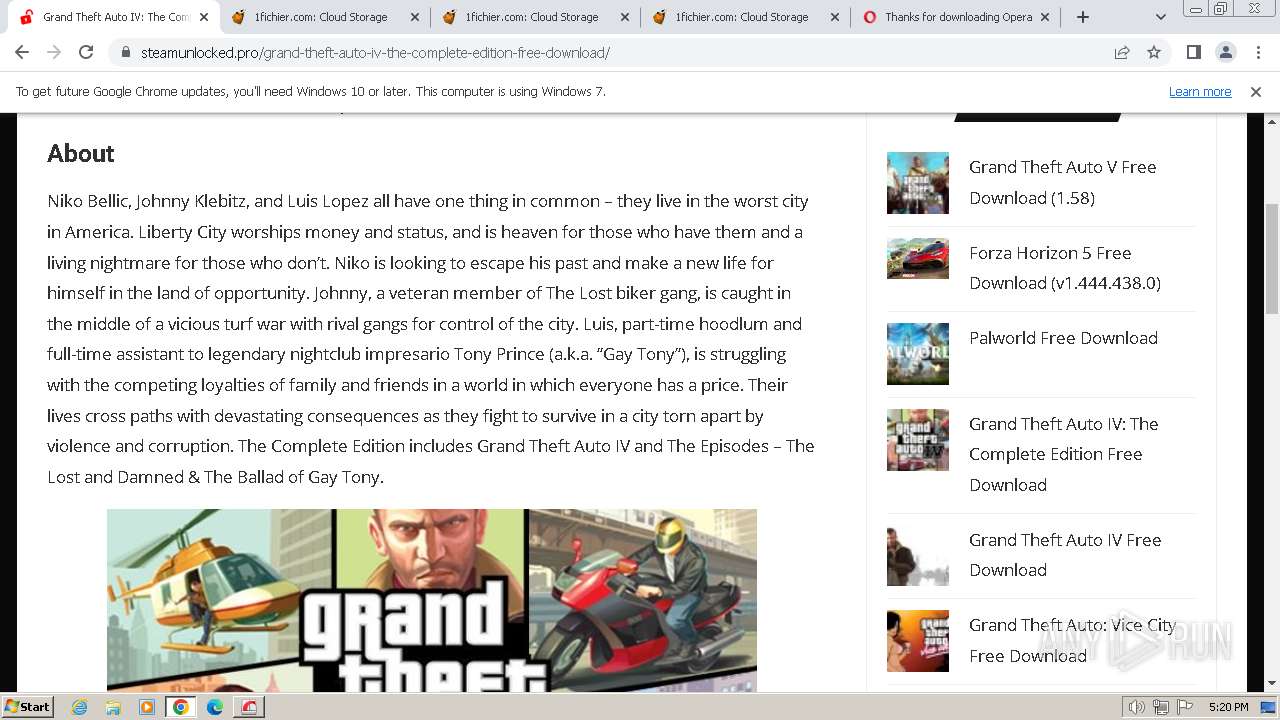Open the red app icon in the taskbar
The image size is (1280, 720).
[249, 707]
